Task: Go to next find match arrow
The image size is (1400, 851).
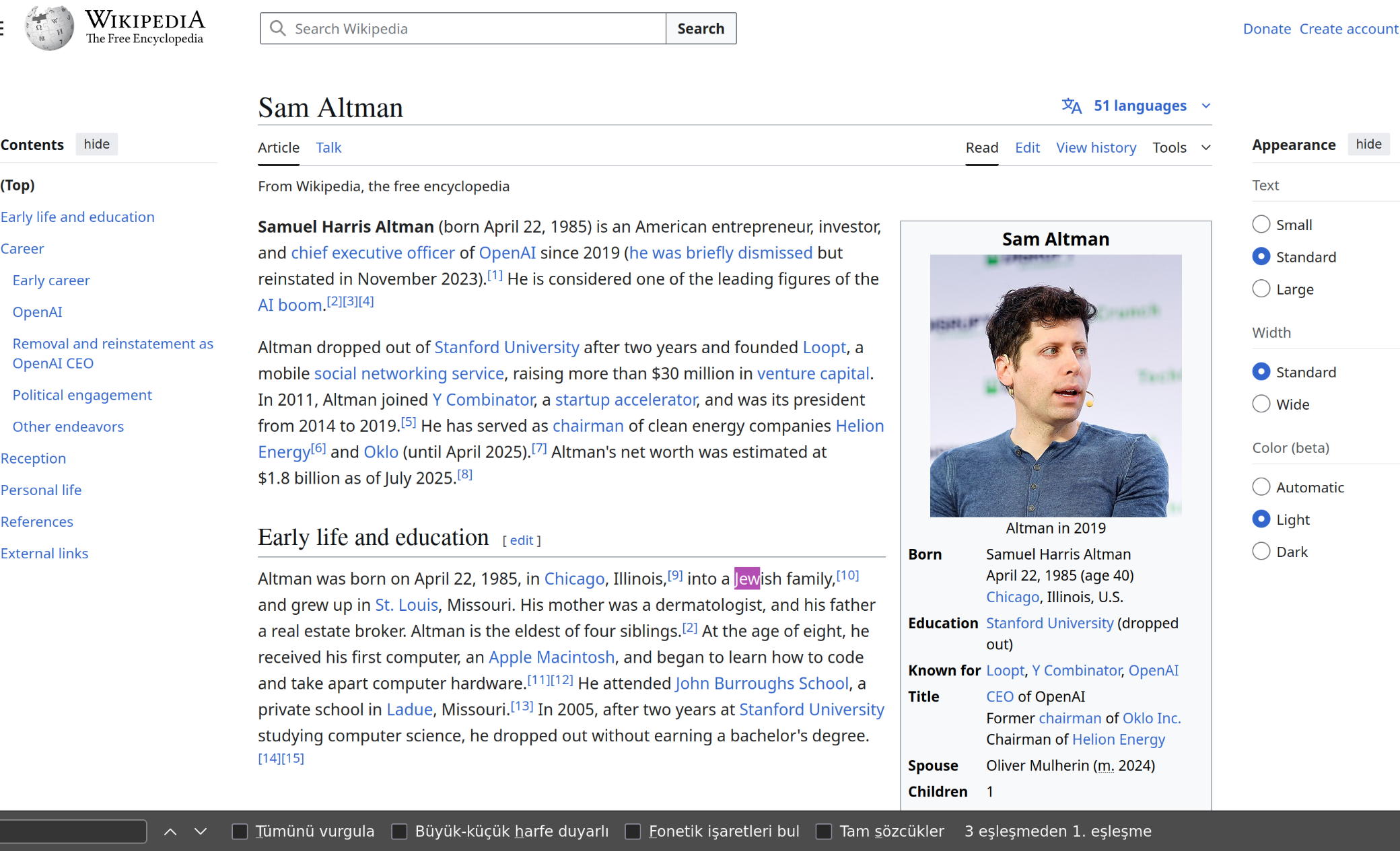Action: (201, 831)
